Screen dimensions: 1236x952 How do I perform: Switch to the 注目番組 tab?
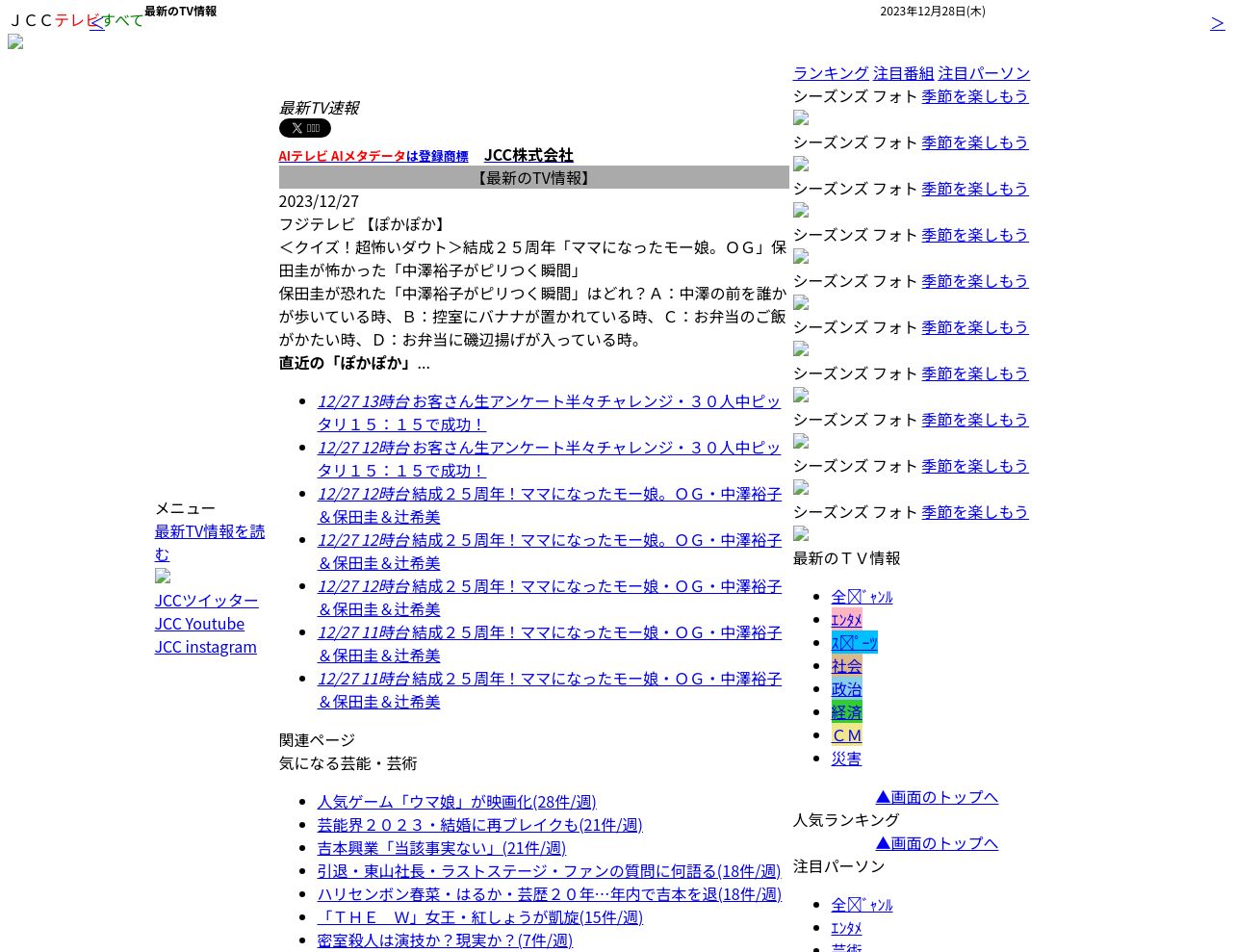(x=903, y=73)
